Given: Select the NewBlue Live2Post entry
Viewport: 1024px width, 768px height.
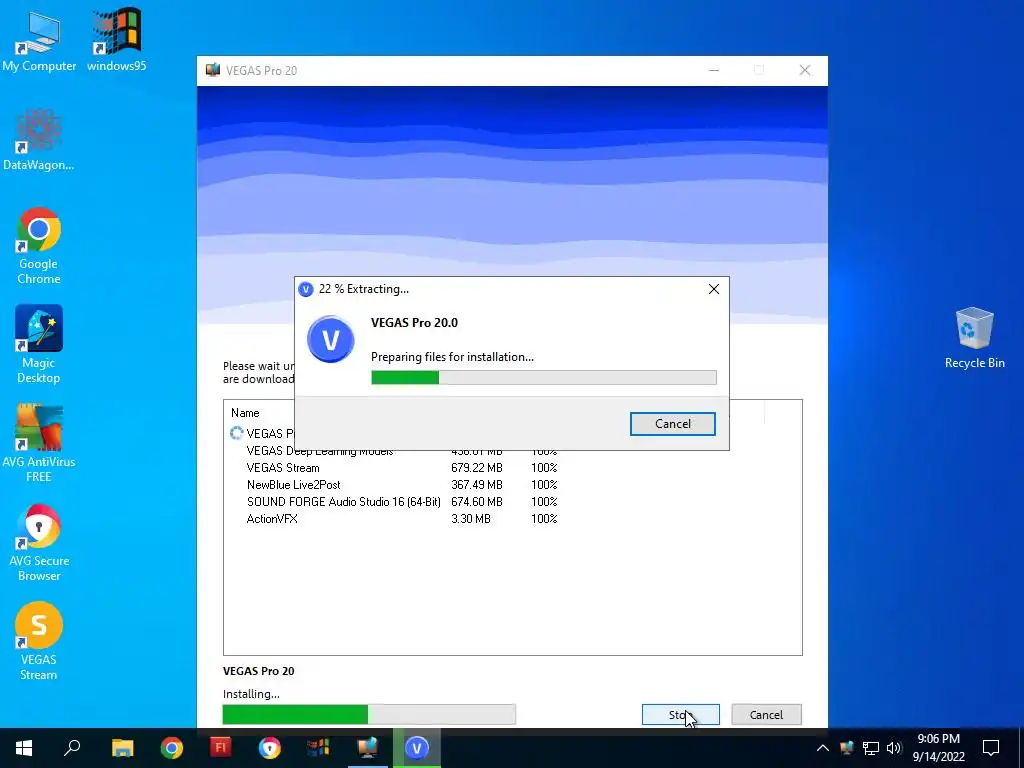Looking at the screenshot, I should 402,485.
